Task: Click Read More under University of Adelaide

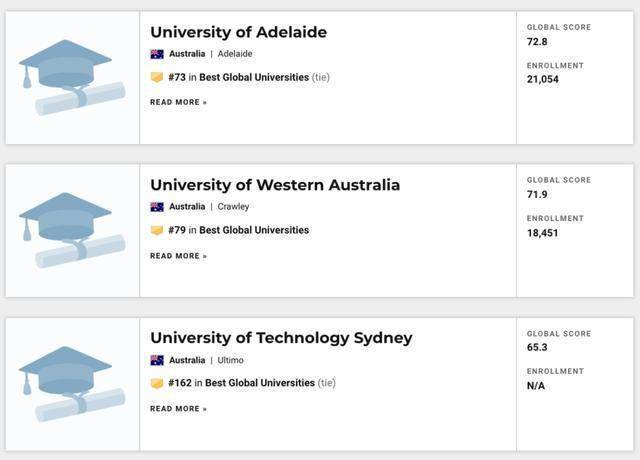Action: (x=178, y=102)
